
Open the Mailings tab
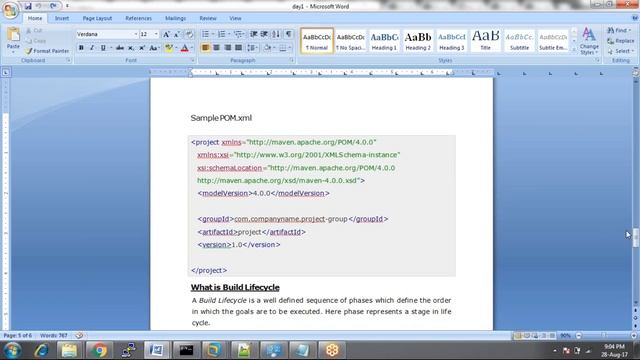tap(176, 18)
